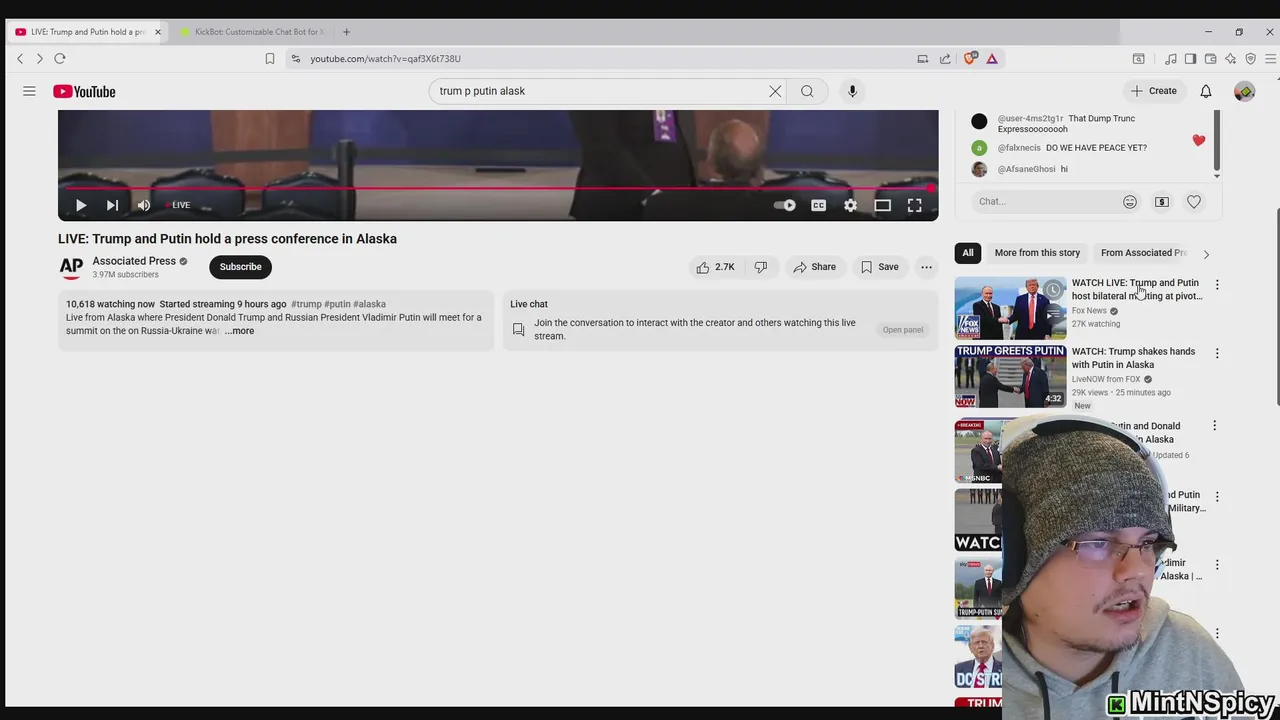Open a new browser tab
This screenshot has width=1280, height=720.
347,32
